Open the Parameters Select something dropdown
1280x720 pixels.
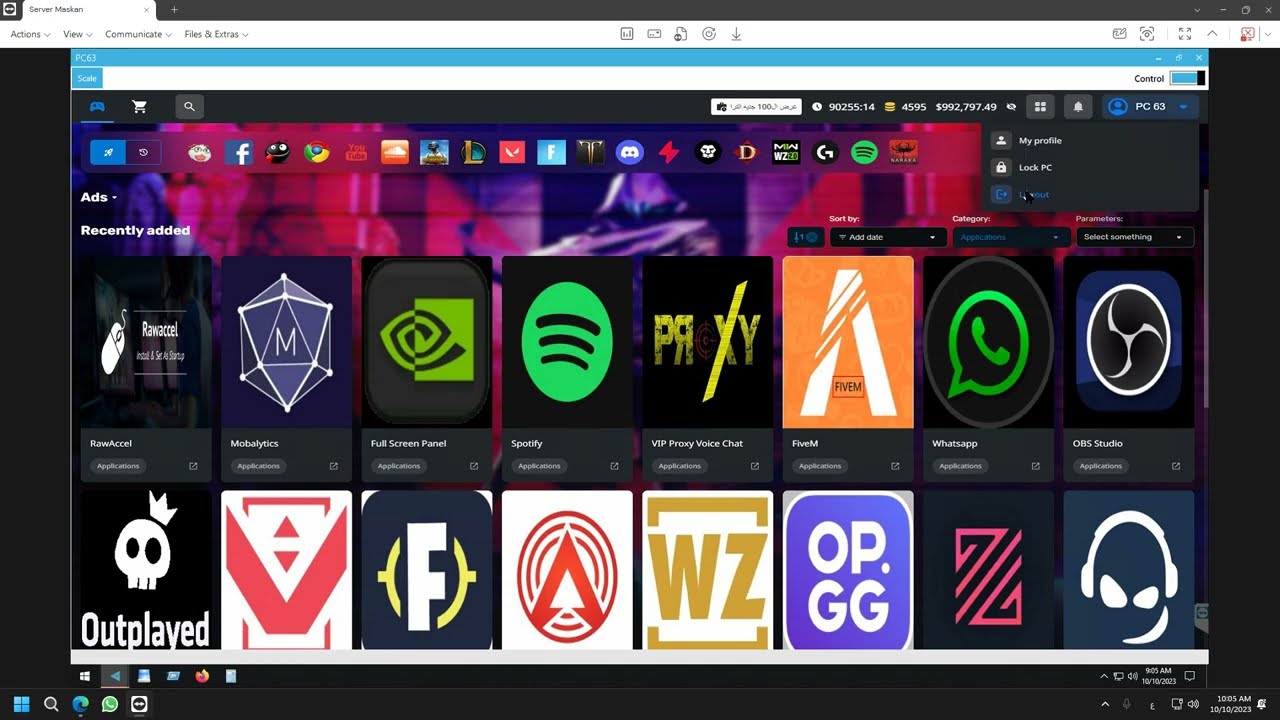tap(1134, 237)
